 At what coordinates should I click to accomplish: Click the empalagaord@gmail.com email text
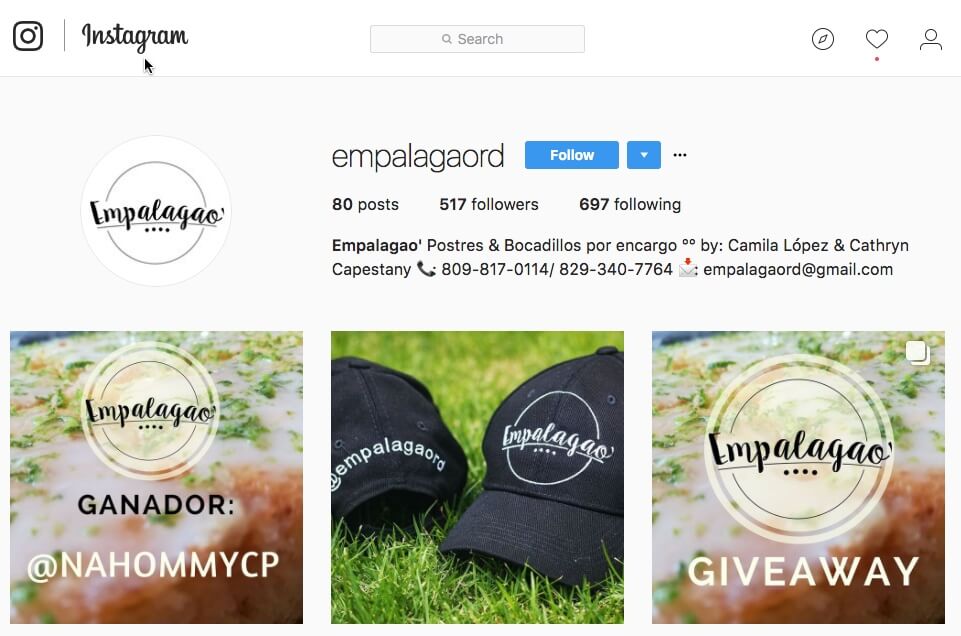point(798,270)
